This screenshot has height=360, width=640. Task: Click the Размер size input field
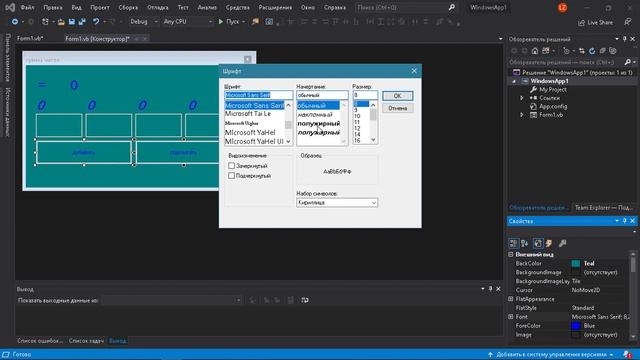pyautogui.click(x=365, y=95)
